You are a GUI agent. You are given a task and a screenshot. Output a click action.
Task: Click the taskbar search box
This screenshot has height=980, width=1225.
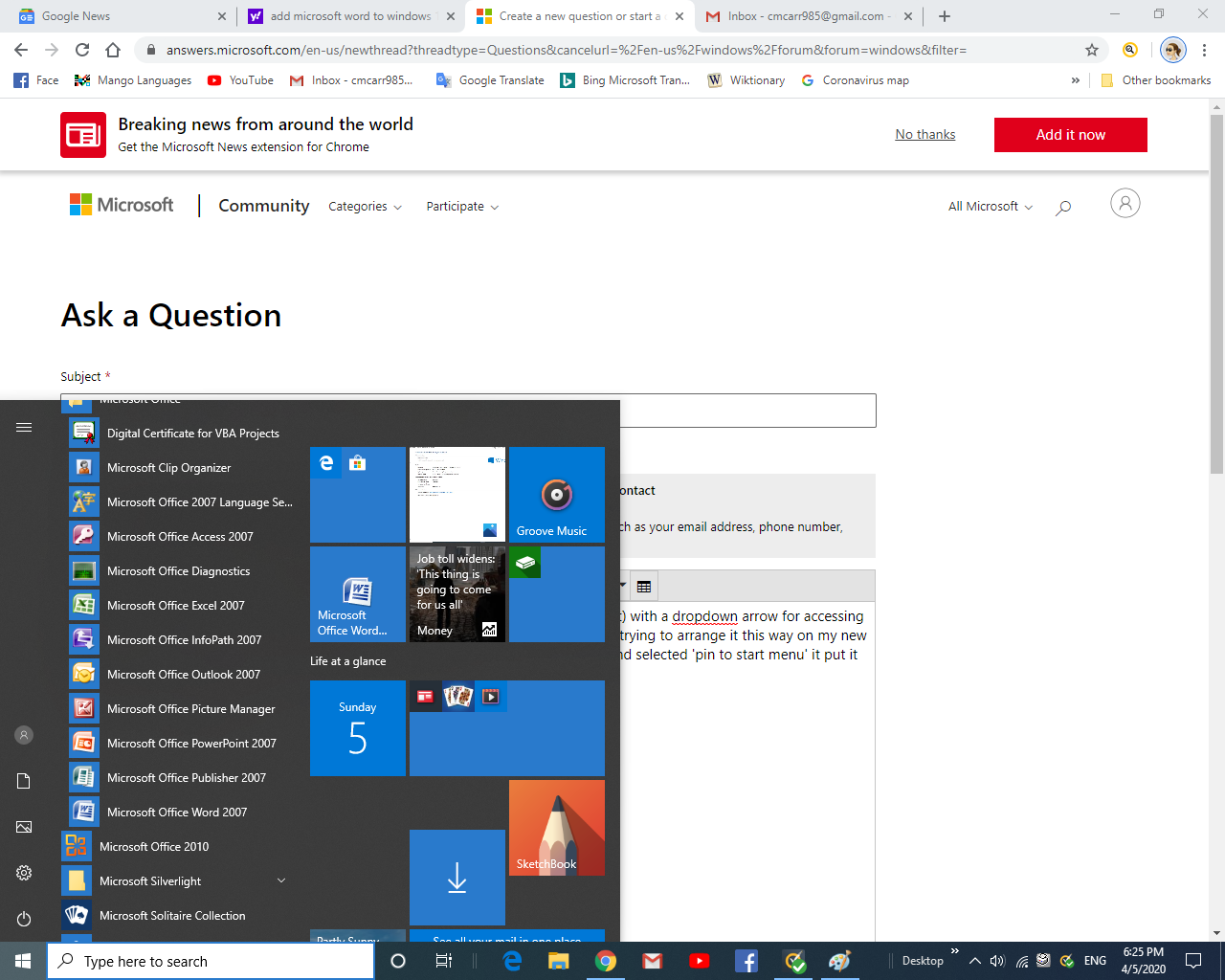click(211, 961)
